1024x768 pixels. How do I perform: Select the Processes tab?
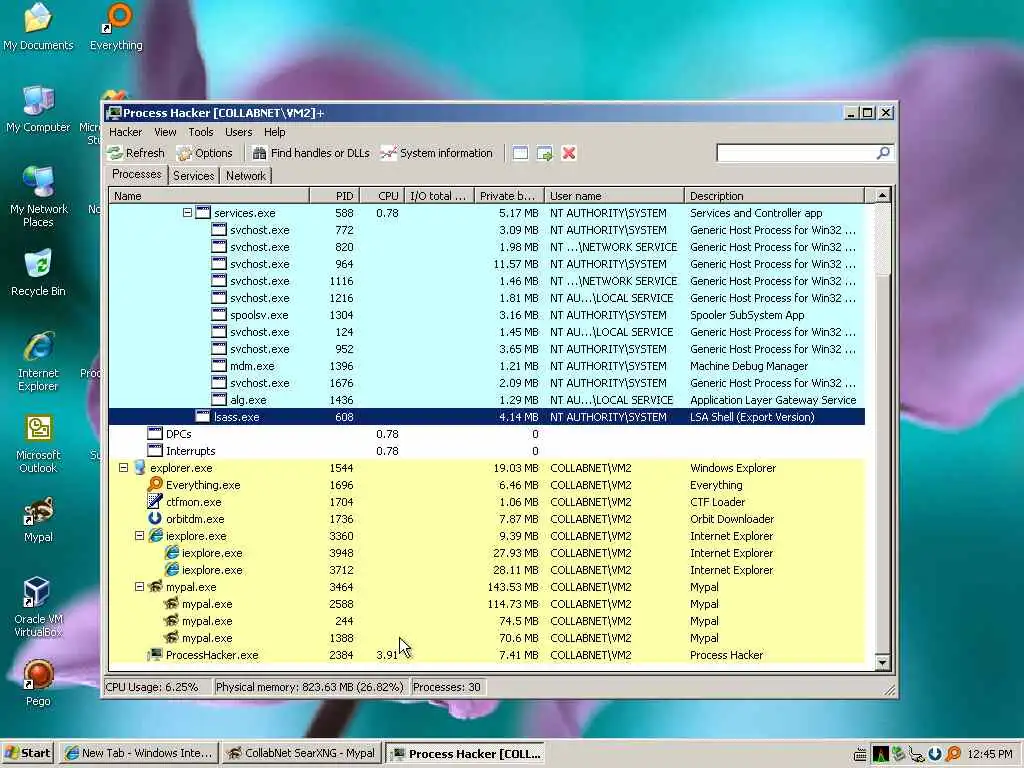click(136, 174)
